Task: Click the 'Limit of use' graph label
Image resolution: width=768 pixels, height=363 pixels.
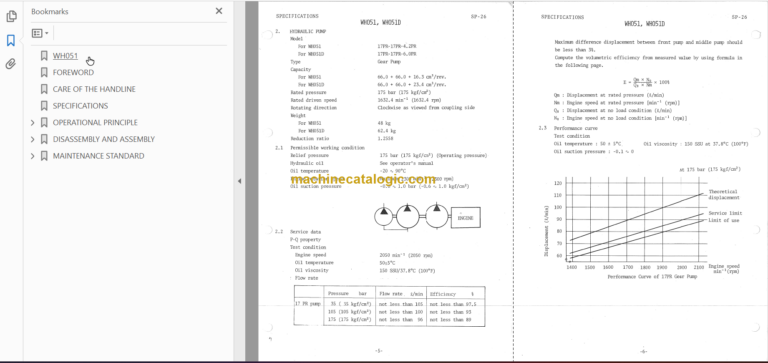Action: (723, 220)
